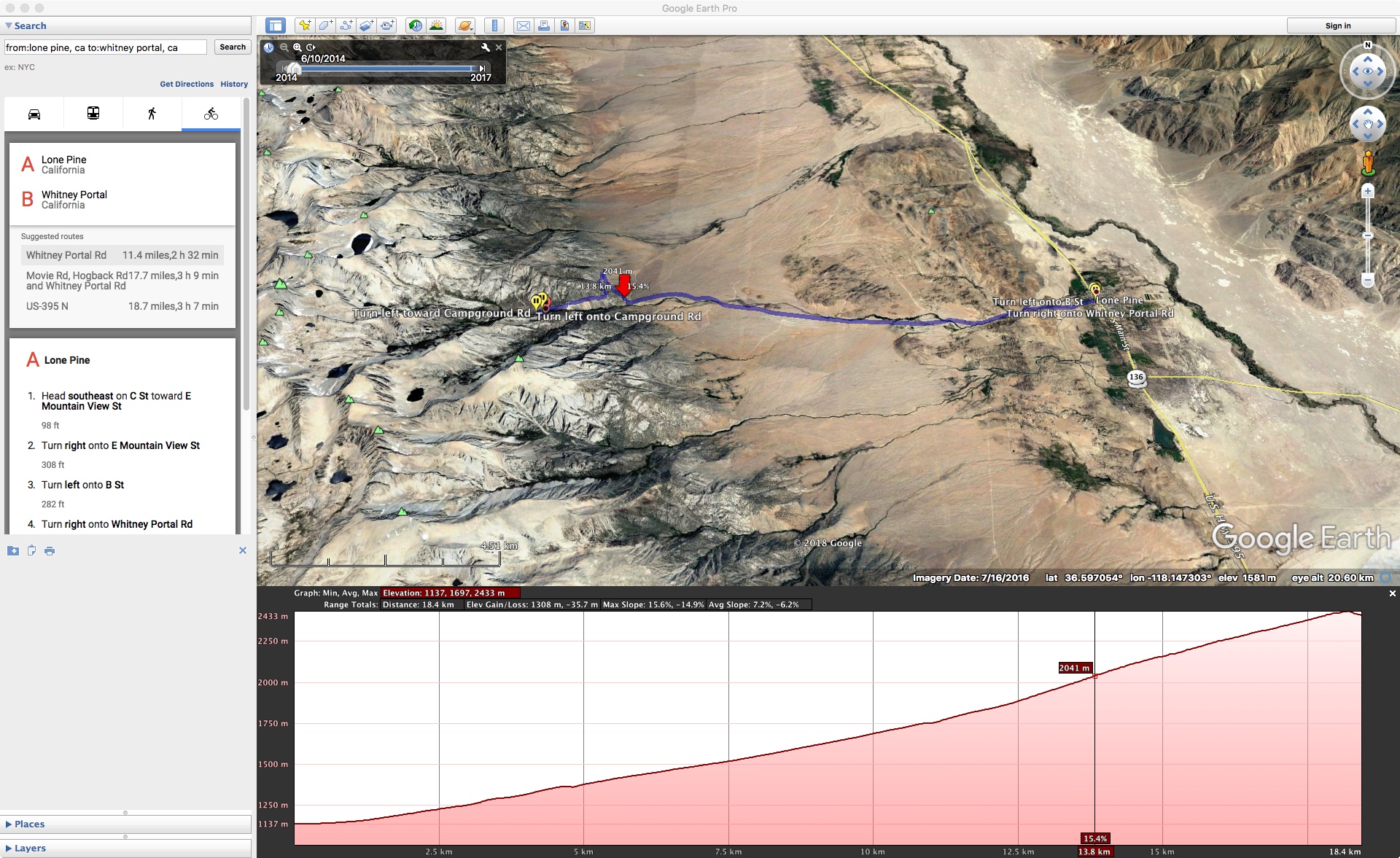The image size is (1400, 858).
Task: Expand the Places panel
Action: click(x=29, y=824)
